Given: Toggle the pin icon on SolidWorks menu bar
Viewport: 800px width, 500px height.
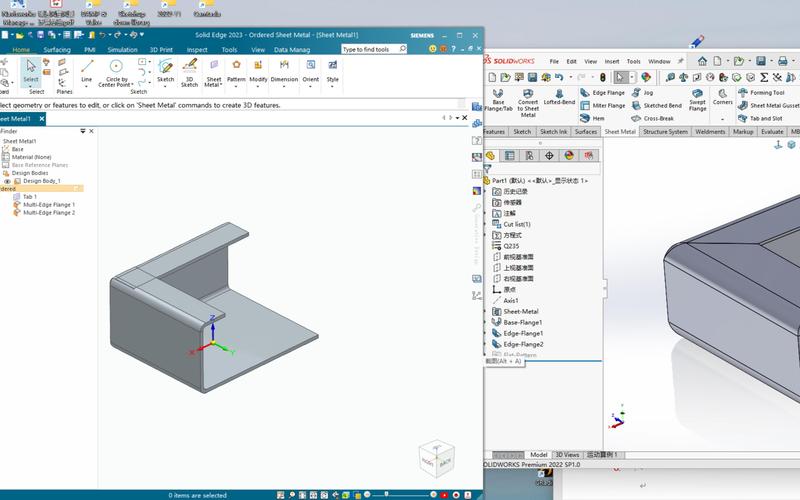Looking at the screenshot, I should pos(681,61).
